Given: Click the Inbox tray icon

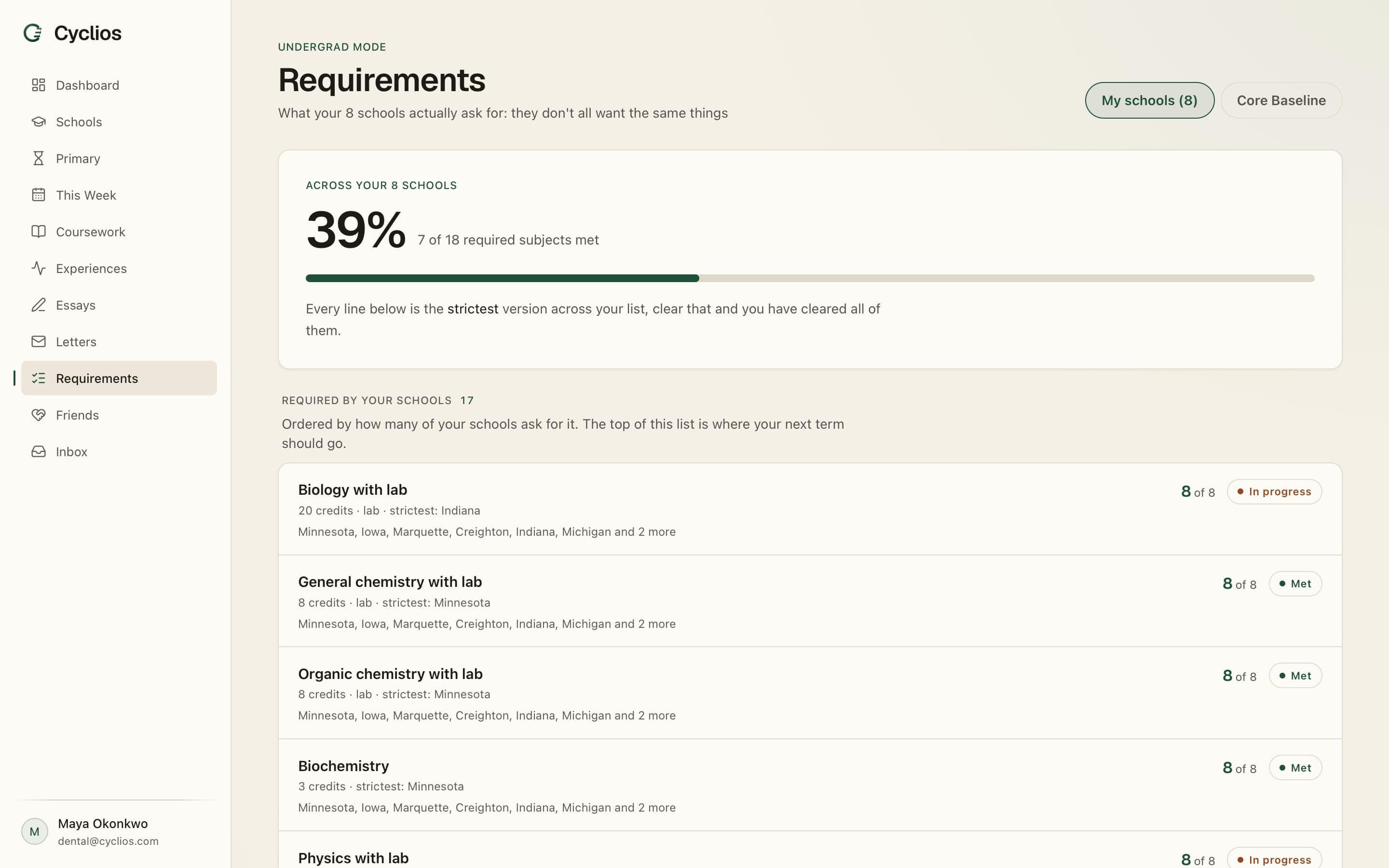Looking at the screenshot, I should pyautogui.click(x=39, y=452).
